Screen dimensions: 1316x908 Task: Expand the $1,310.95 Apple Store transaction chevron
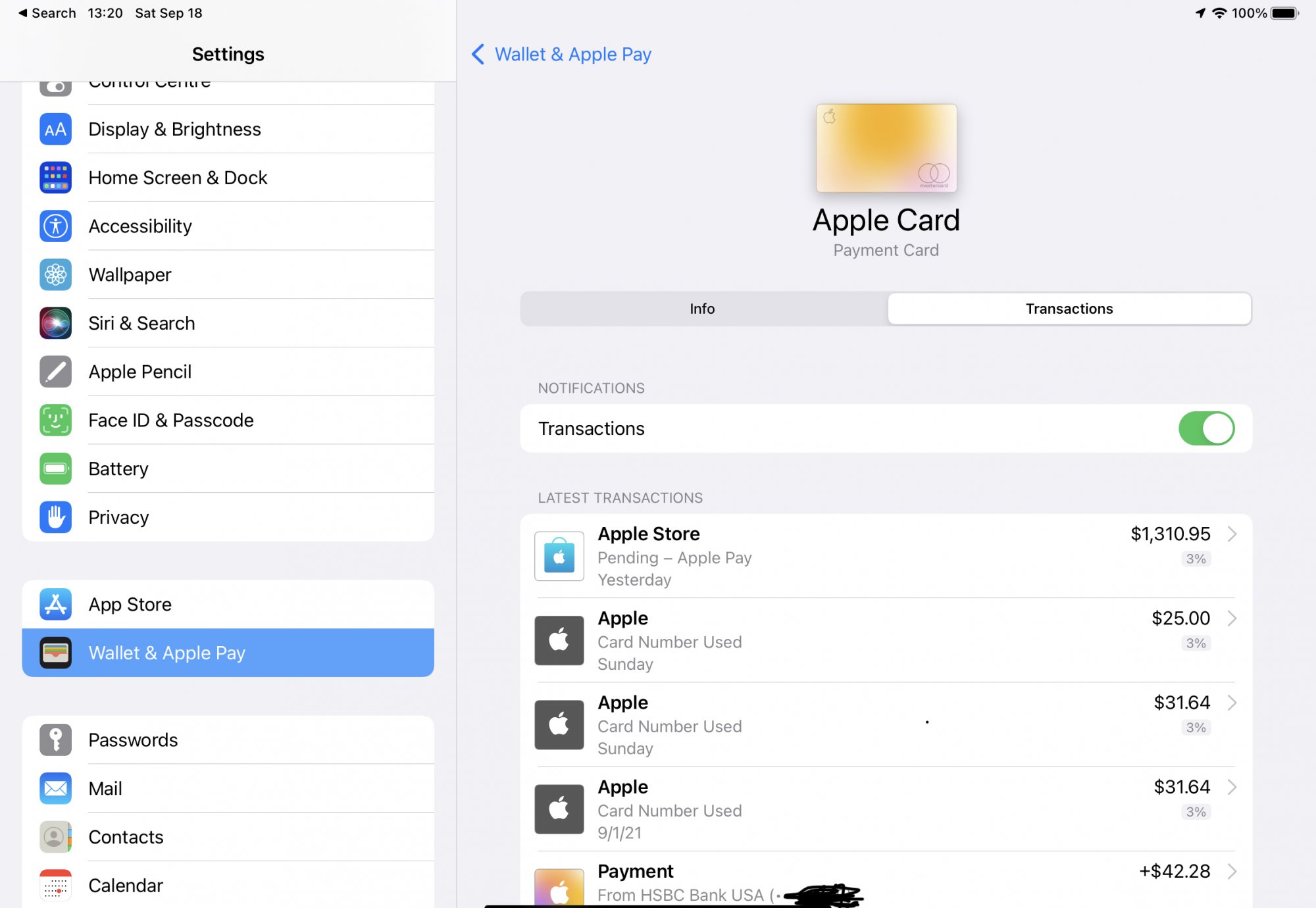[x=1232, y=534]
